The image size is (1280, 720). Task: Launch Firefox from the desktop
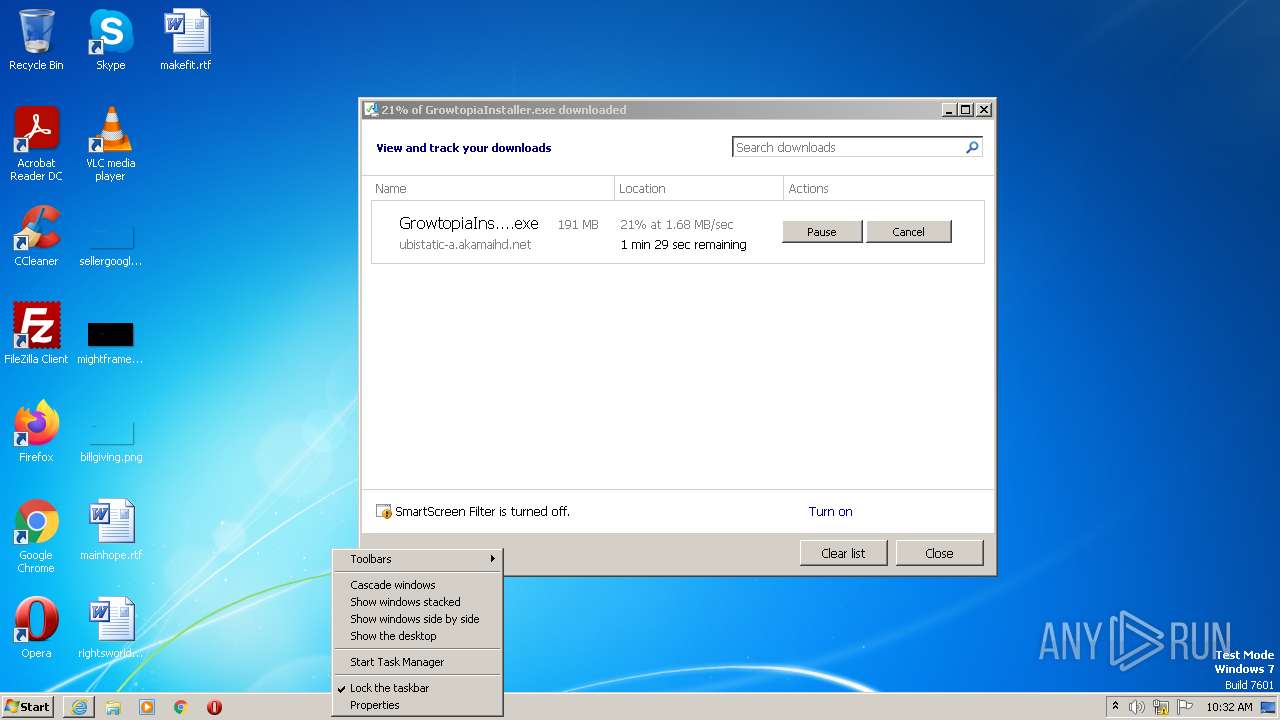click(36, 432)
